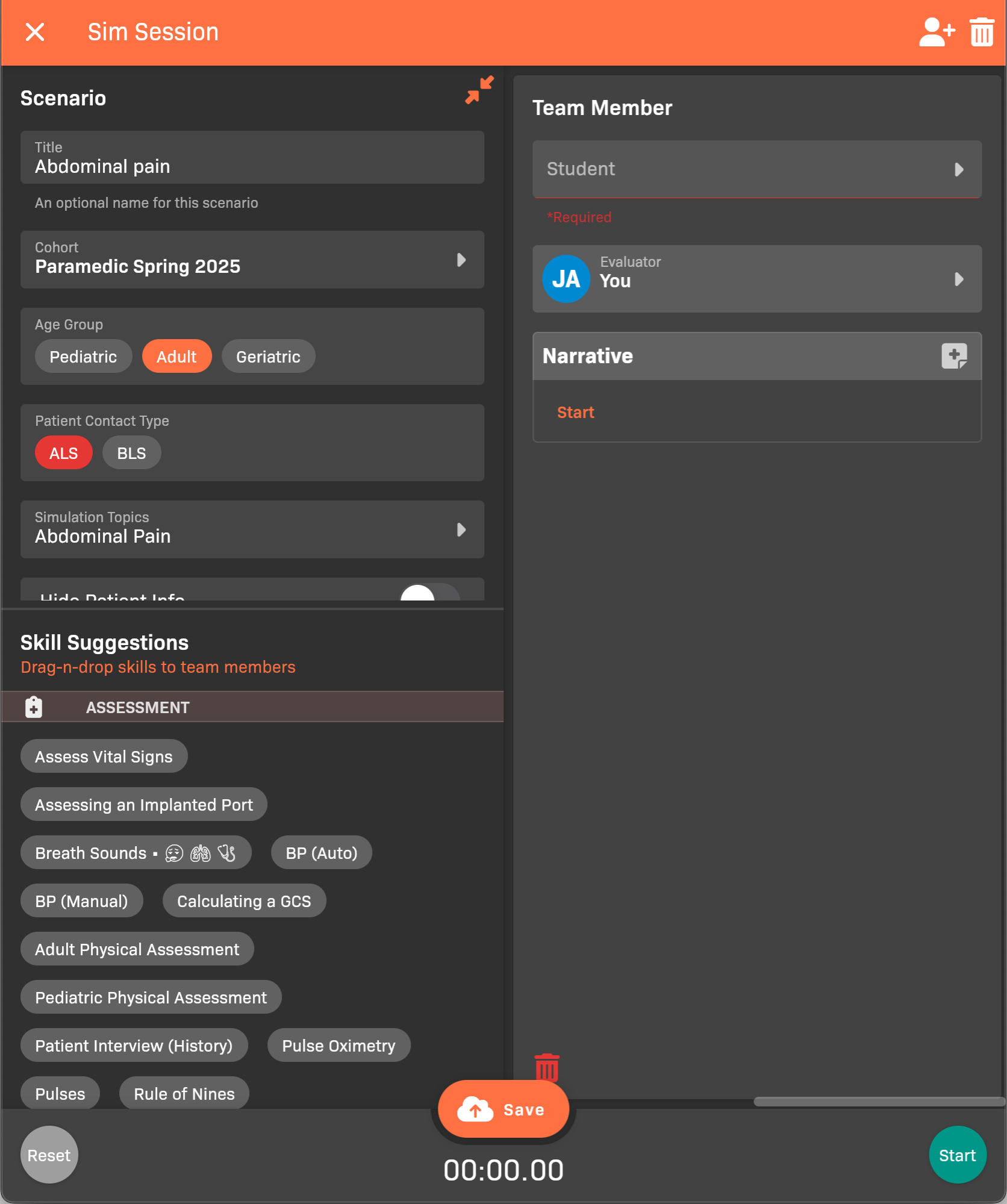Open the Cohort dropdown
1007x1204 pixels.
click(x=252, y=260)
